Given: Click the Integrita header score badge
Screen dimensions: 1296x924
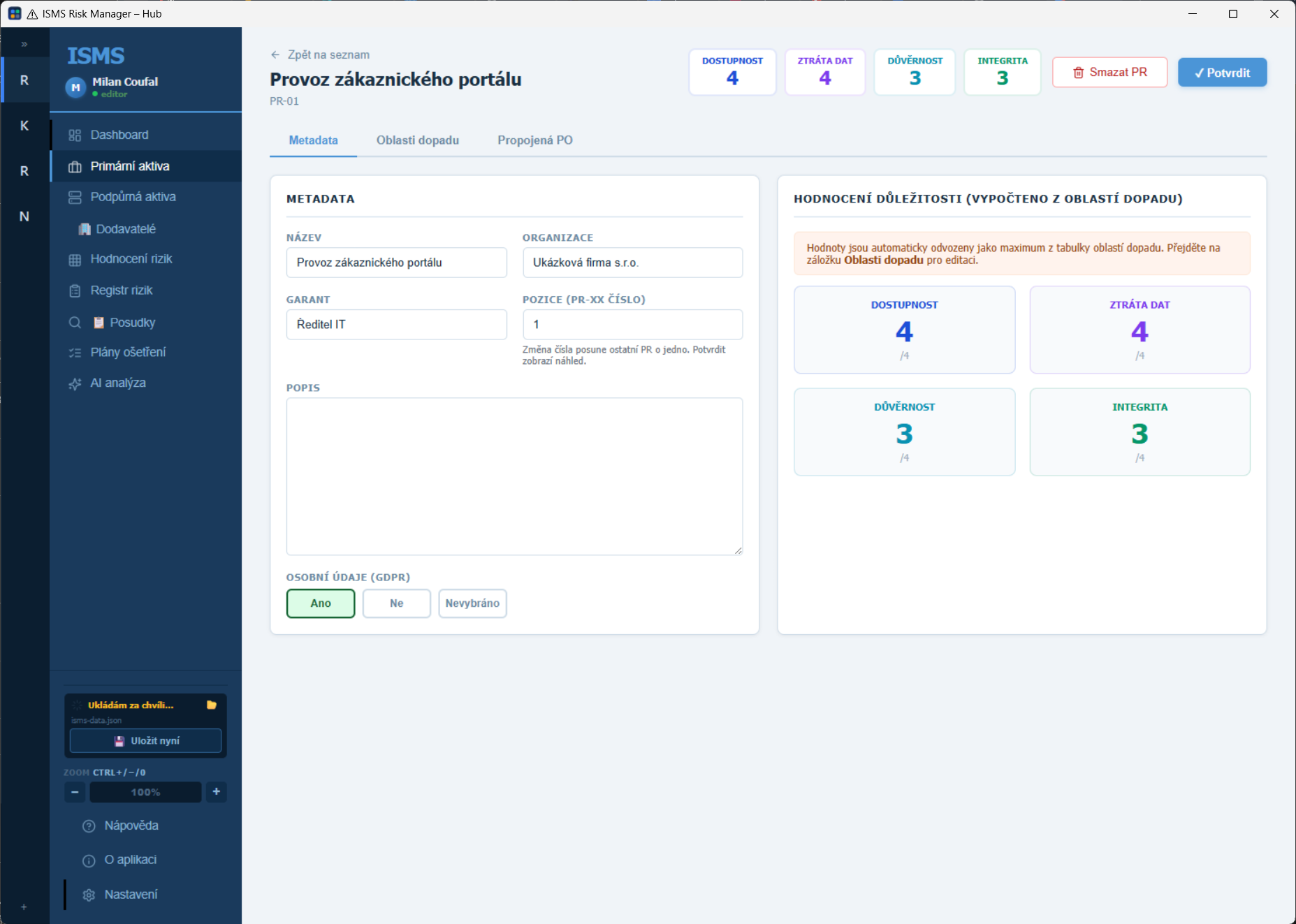Looking at the screenshot, I should point(1003,72).
